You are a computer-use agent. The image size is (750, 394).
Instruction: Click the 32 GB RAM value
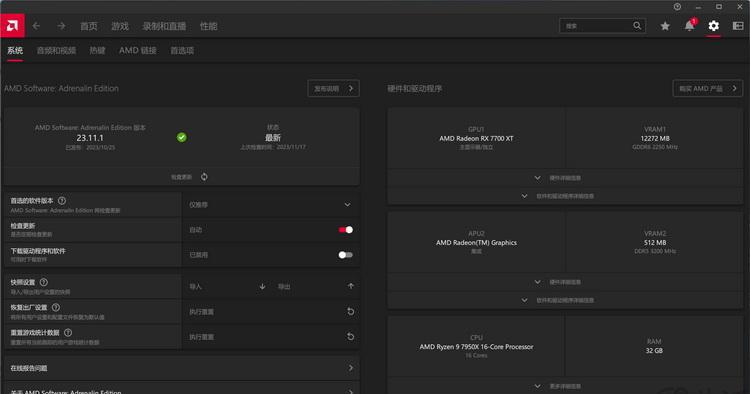point(654,350)
